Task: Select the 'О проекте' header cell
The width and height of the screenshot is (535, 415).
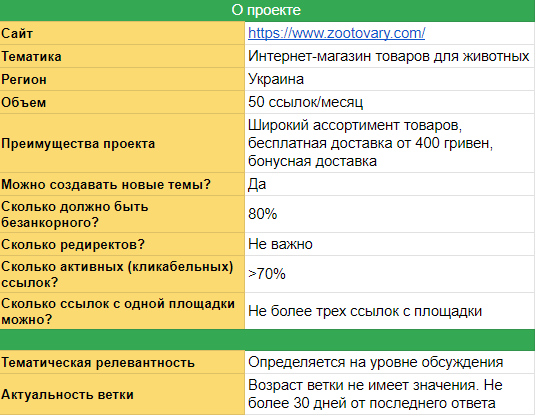Action: pos(268,10)
